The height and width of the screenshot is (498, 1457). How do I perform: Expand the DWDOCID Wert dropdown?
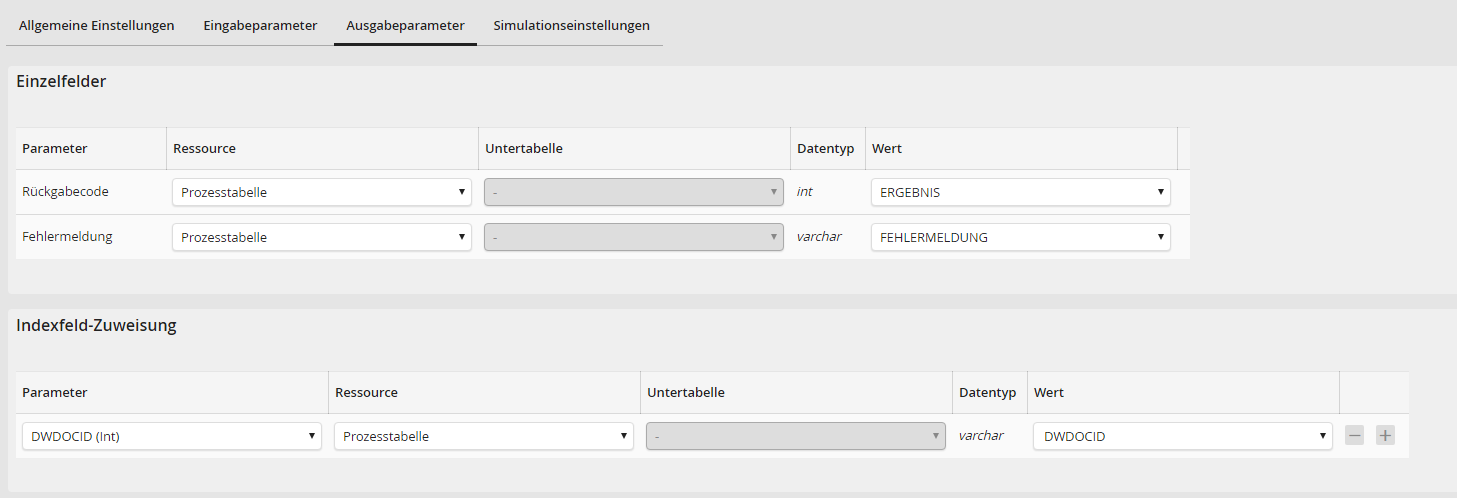(x=1182, y=436)
